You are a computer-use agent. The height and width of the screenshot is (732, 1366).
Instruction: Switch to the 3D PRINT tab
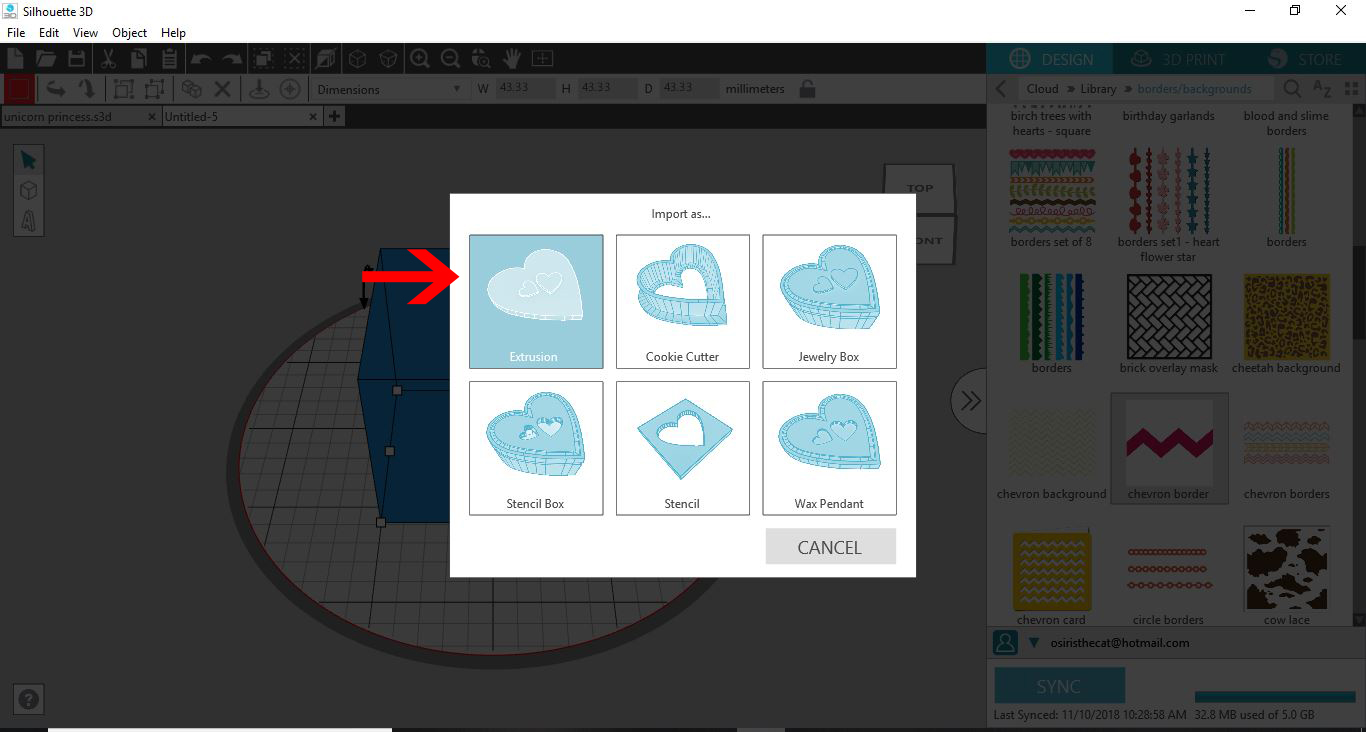click(x=1177, y=59)
